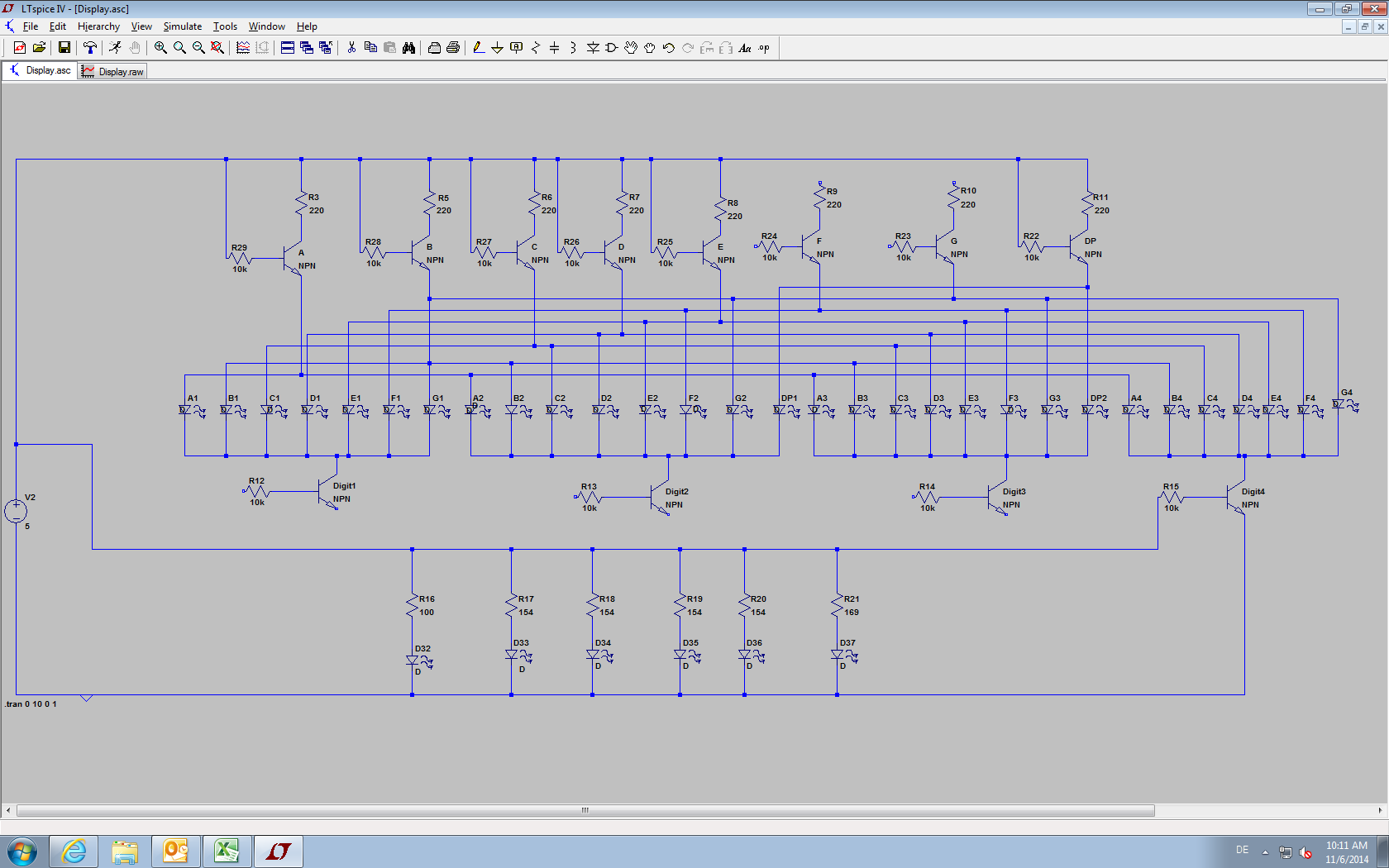Place an Inductor from the toolbar
The width and height of the screenshot is (1389, 868).
click(573, 48)
